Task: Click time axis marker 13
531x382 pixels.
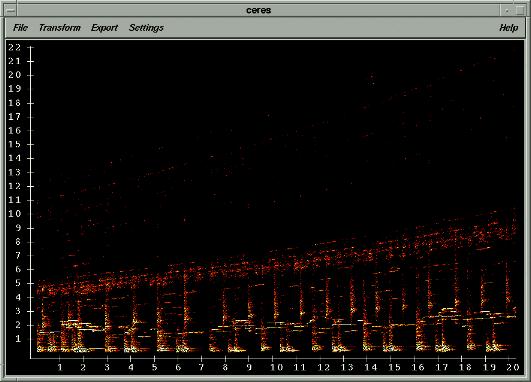Action: [x=347, y=367]
